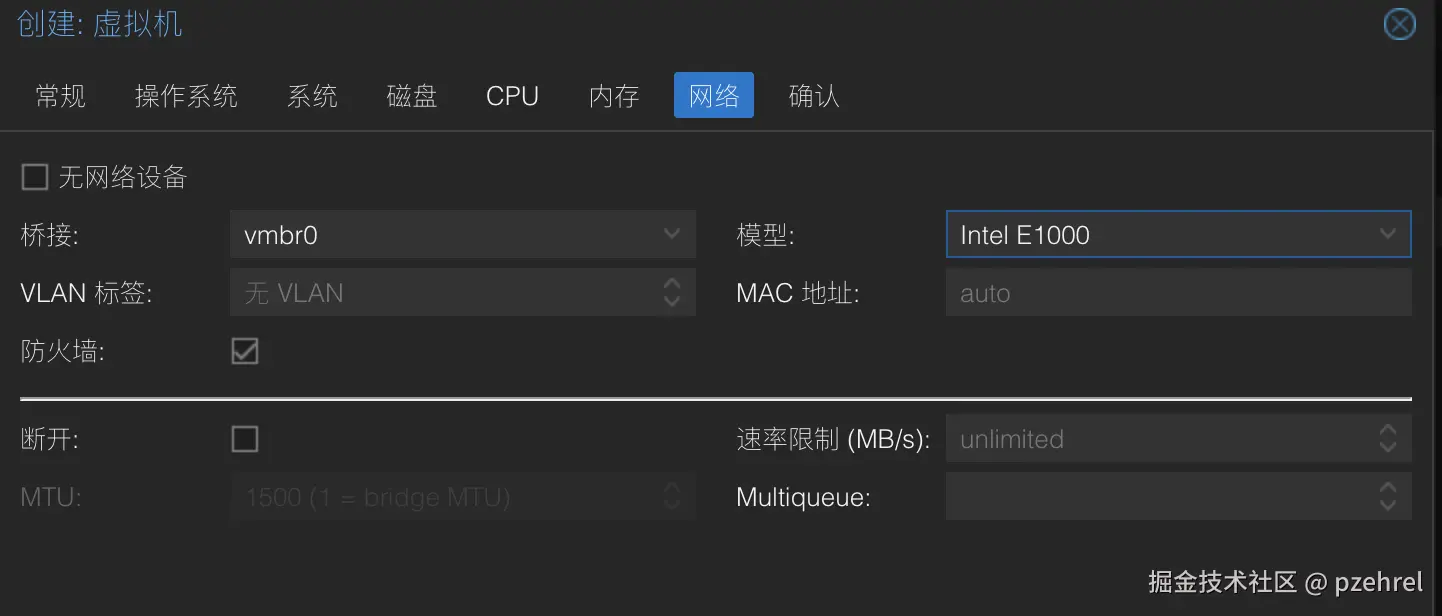Click the Multiqueue input field
Image resolution: width=1442 pixels, height=616 pixels.
pos(1150,496)
